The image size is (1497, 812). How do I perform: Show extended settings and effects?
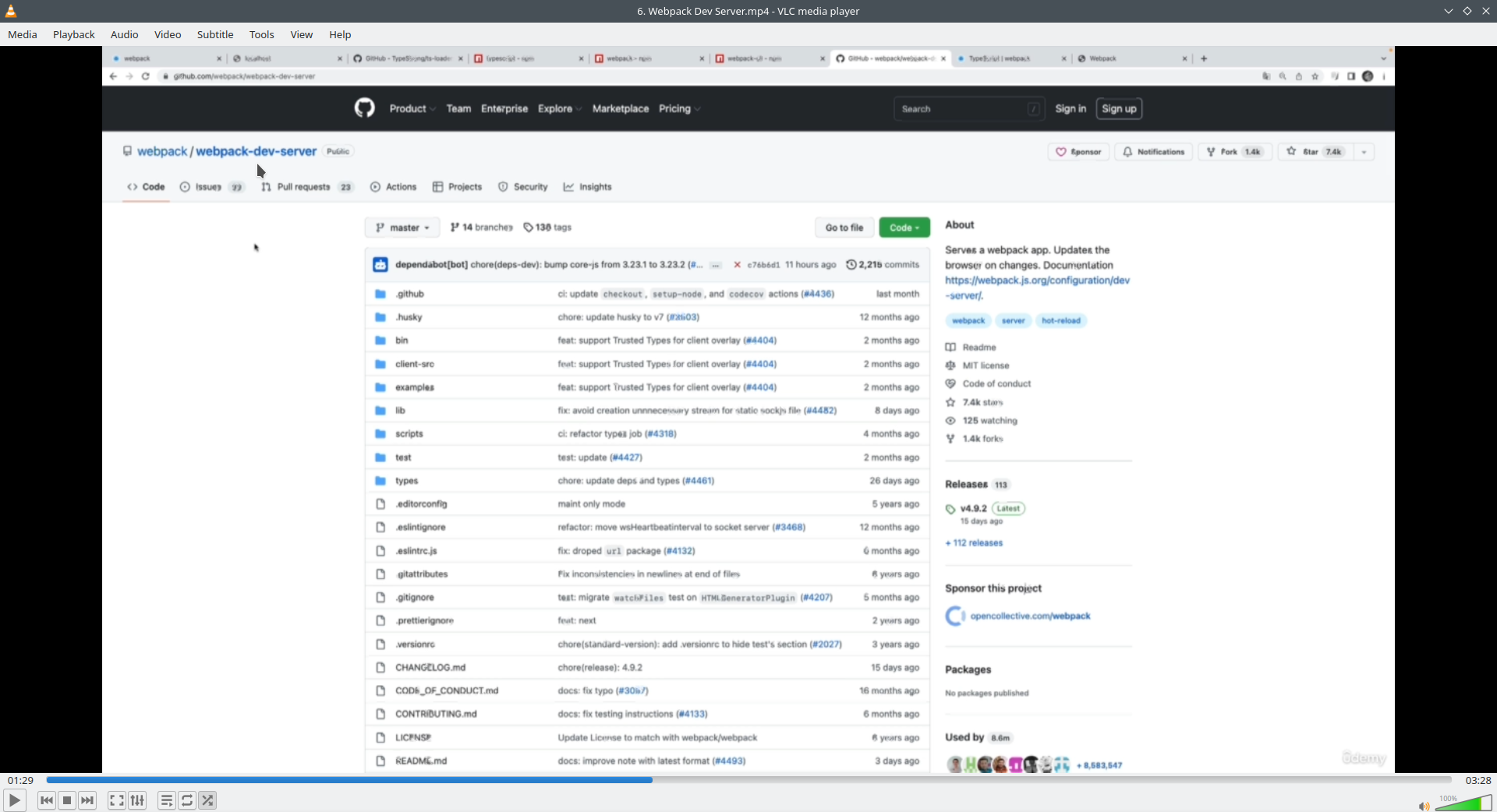[x=137, y=800]
